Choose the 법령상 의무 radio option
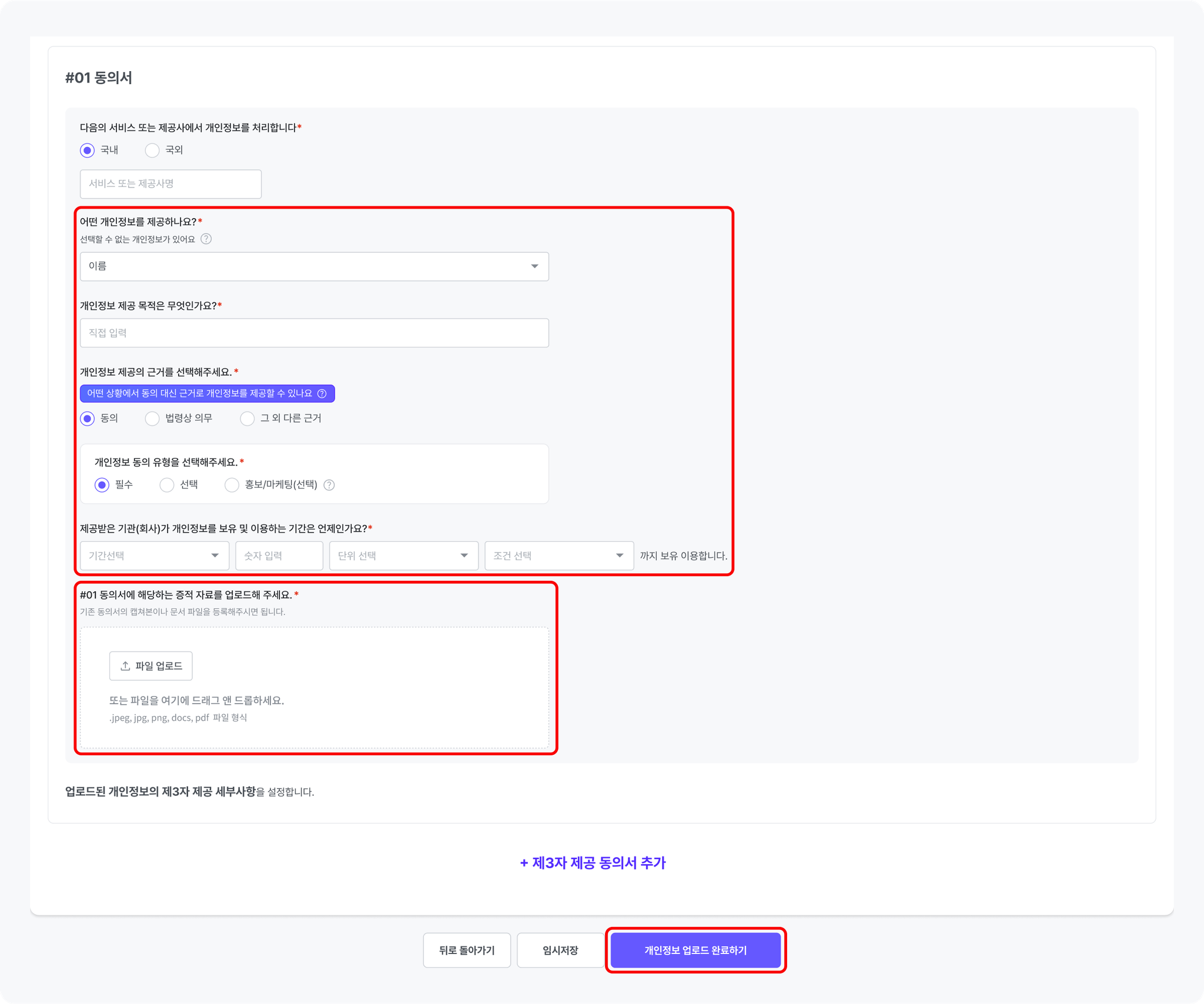Image resolution: width=1204 pixels, height=1004 pixels. click(152, 419)
